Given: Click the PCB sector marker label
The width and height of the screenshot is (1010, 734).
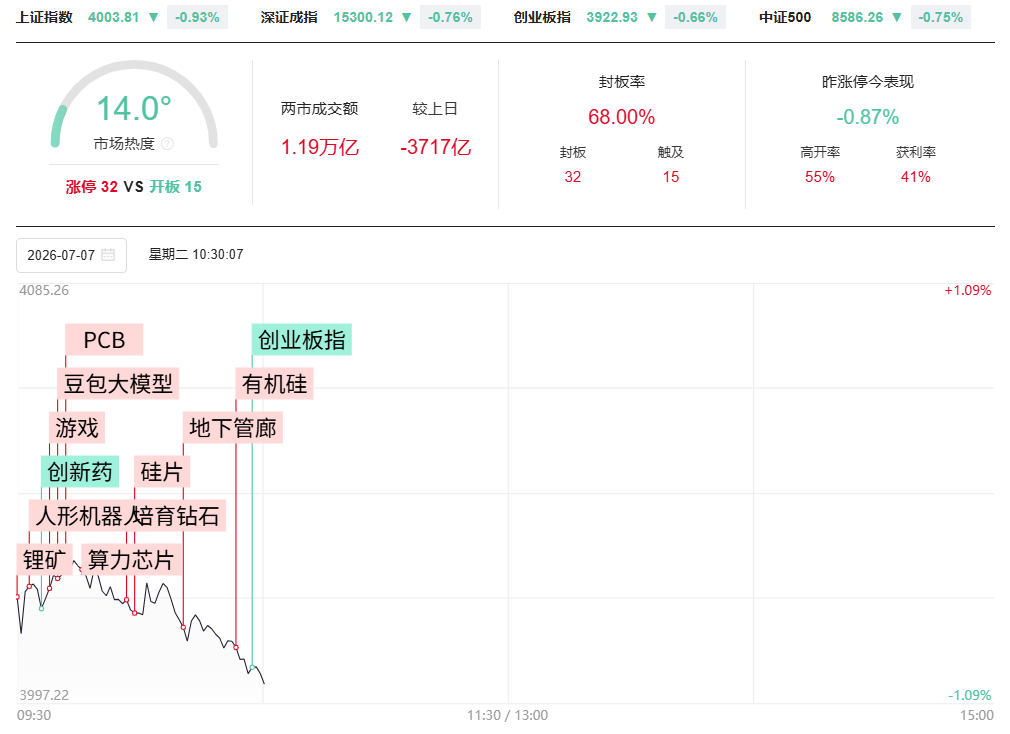Looking at the screenshot, I should point(104,340).
